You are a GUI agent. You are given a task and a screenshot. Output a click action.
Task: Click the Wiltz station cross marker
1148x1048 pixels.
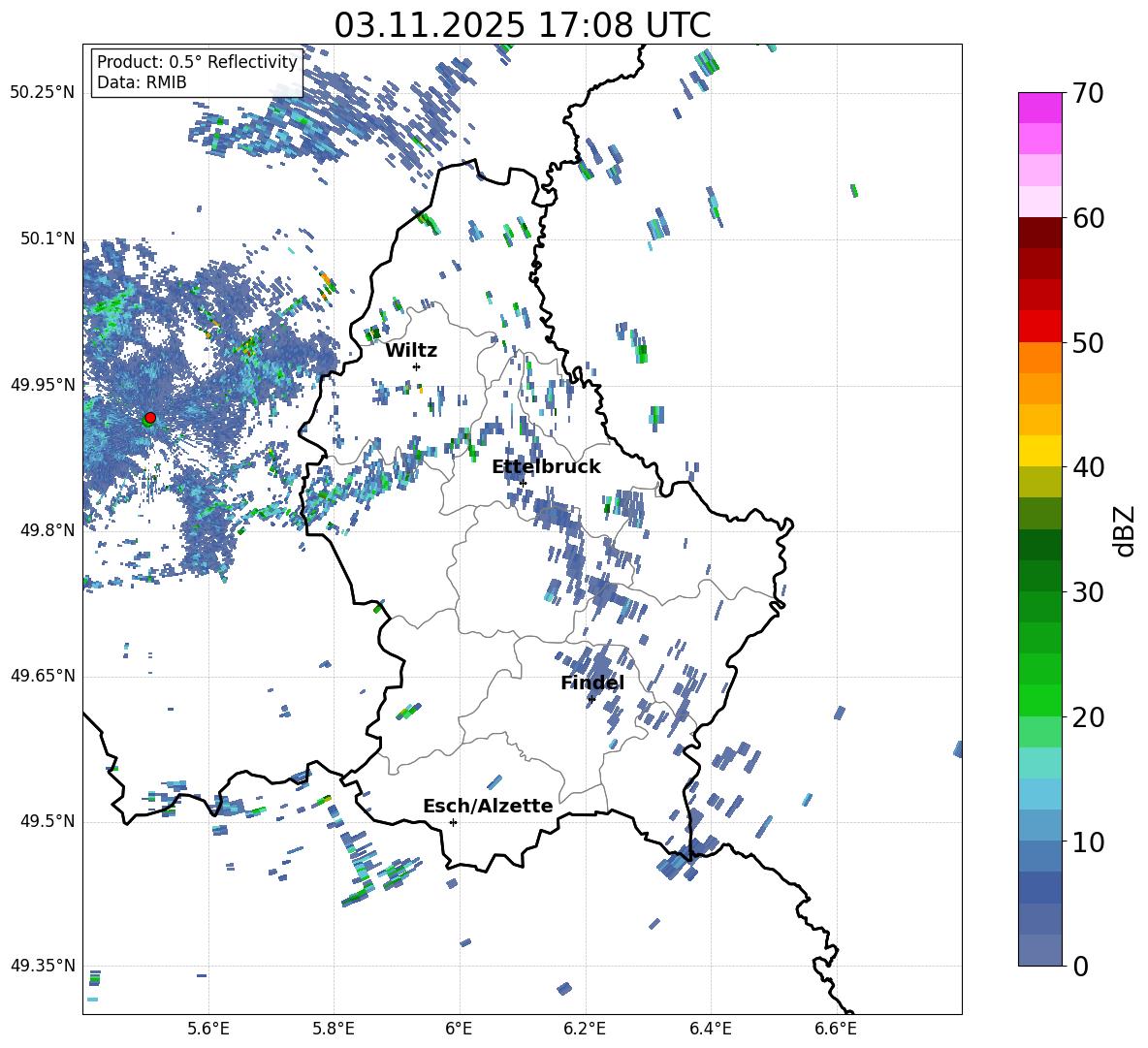point(416,366)
